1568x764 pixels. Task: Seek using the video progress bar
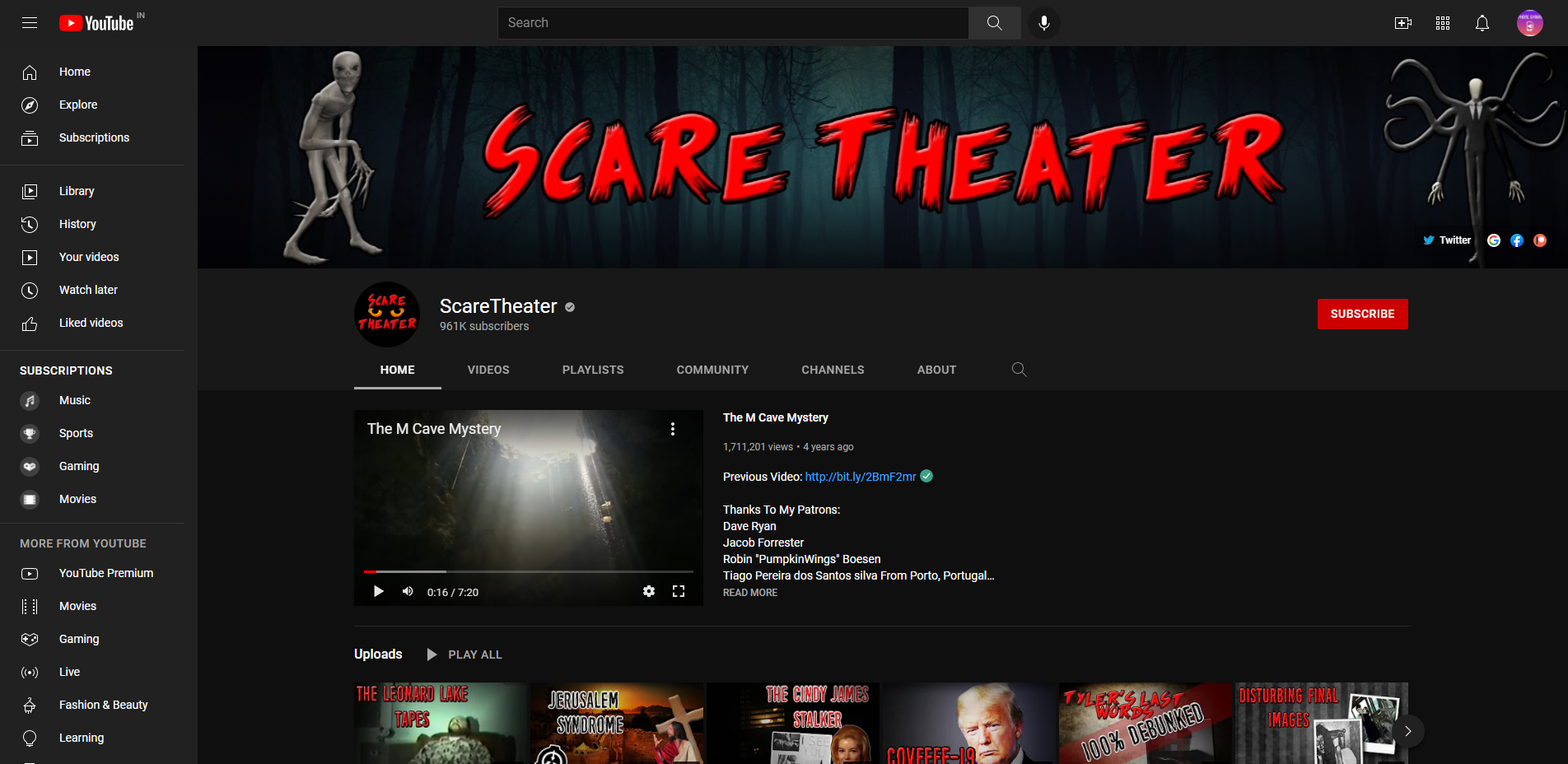pos(529,571)
